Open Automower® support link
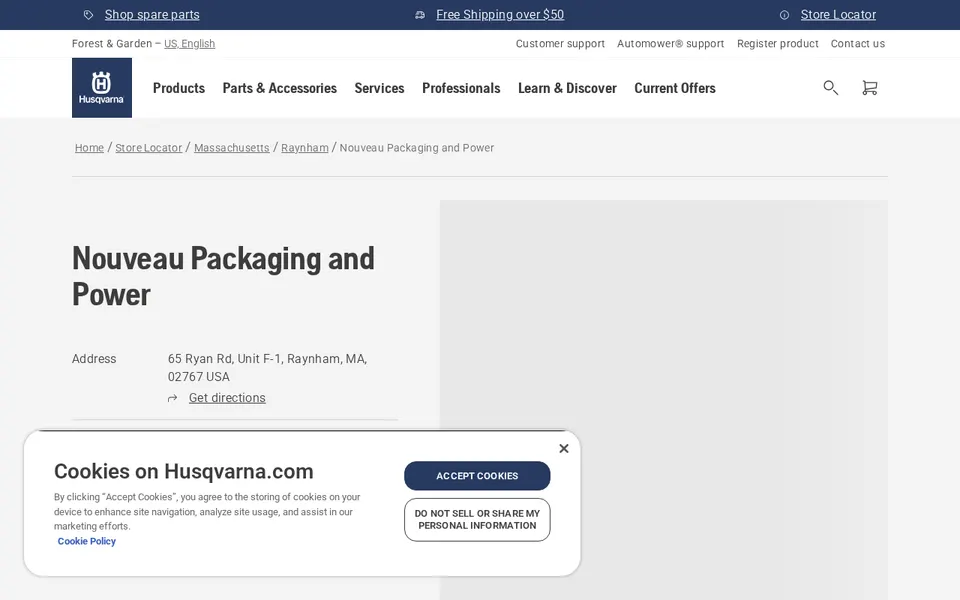The image size is (960, 600). click(670, 43)
